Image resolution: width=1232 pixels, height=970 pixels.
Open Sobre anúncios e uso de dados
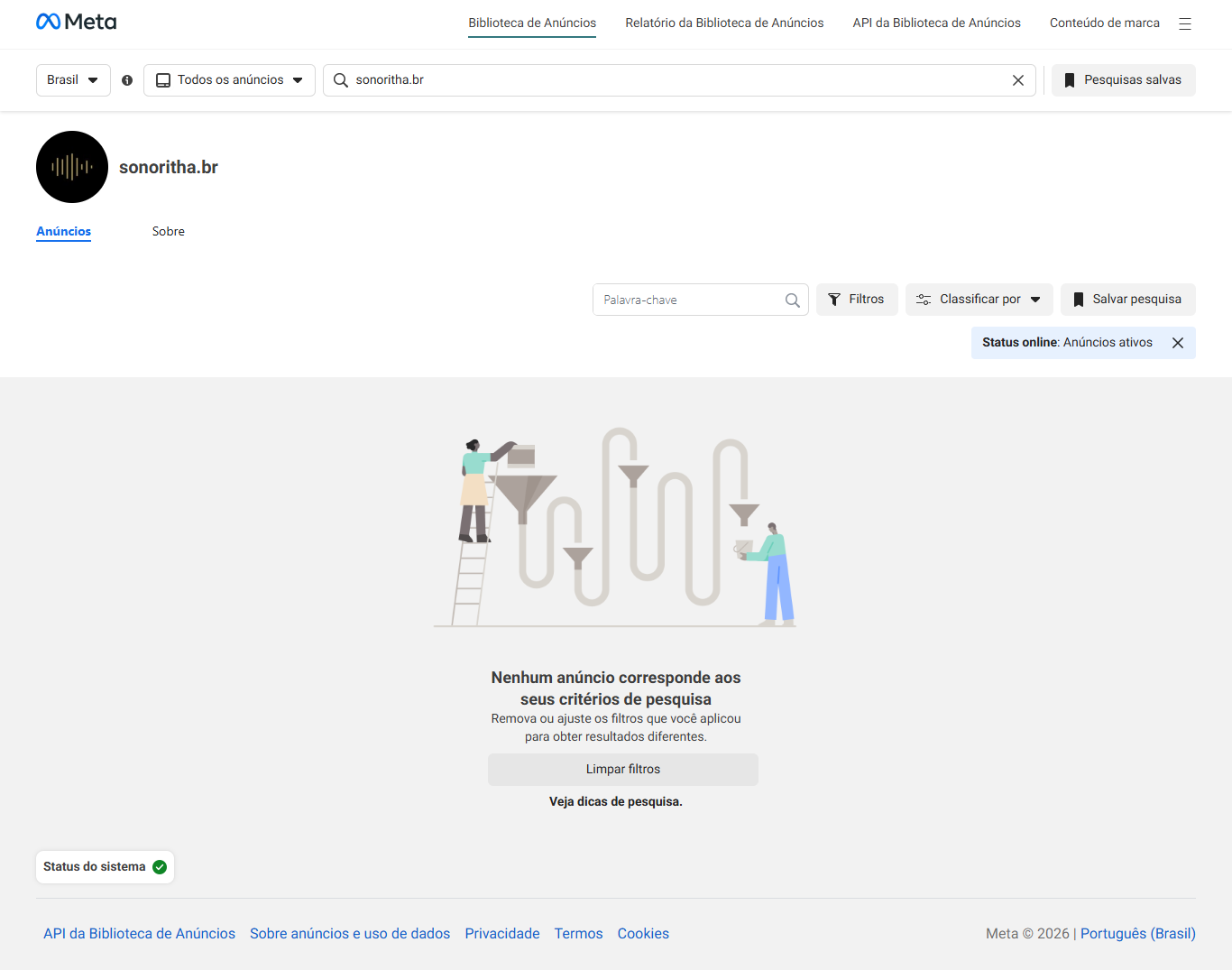point(350,934)
